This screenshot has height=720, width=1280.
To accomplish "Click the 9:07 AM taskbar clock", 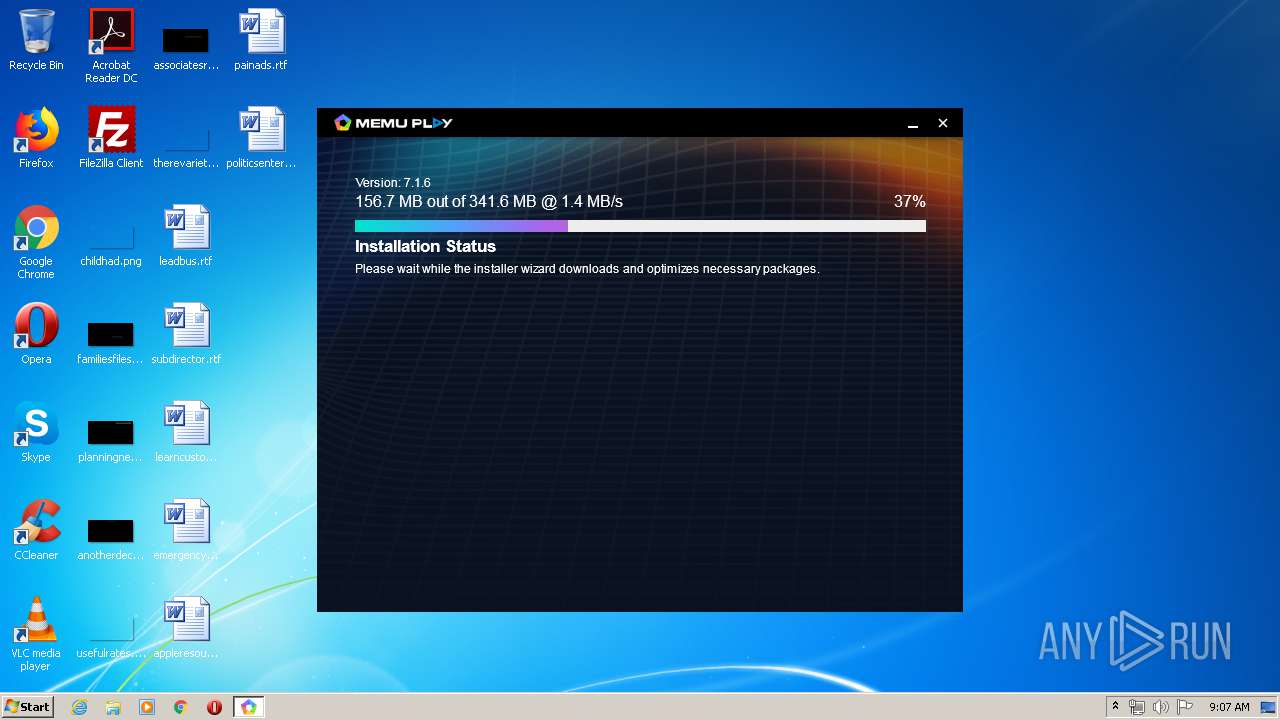I will [1229, 707].
